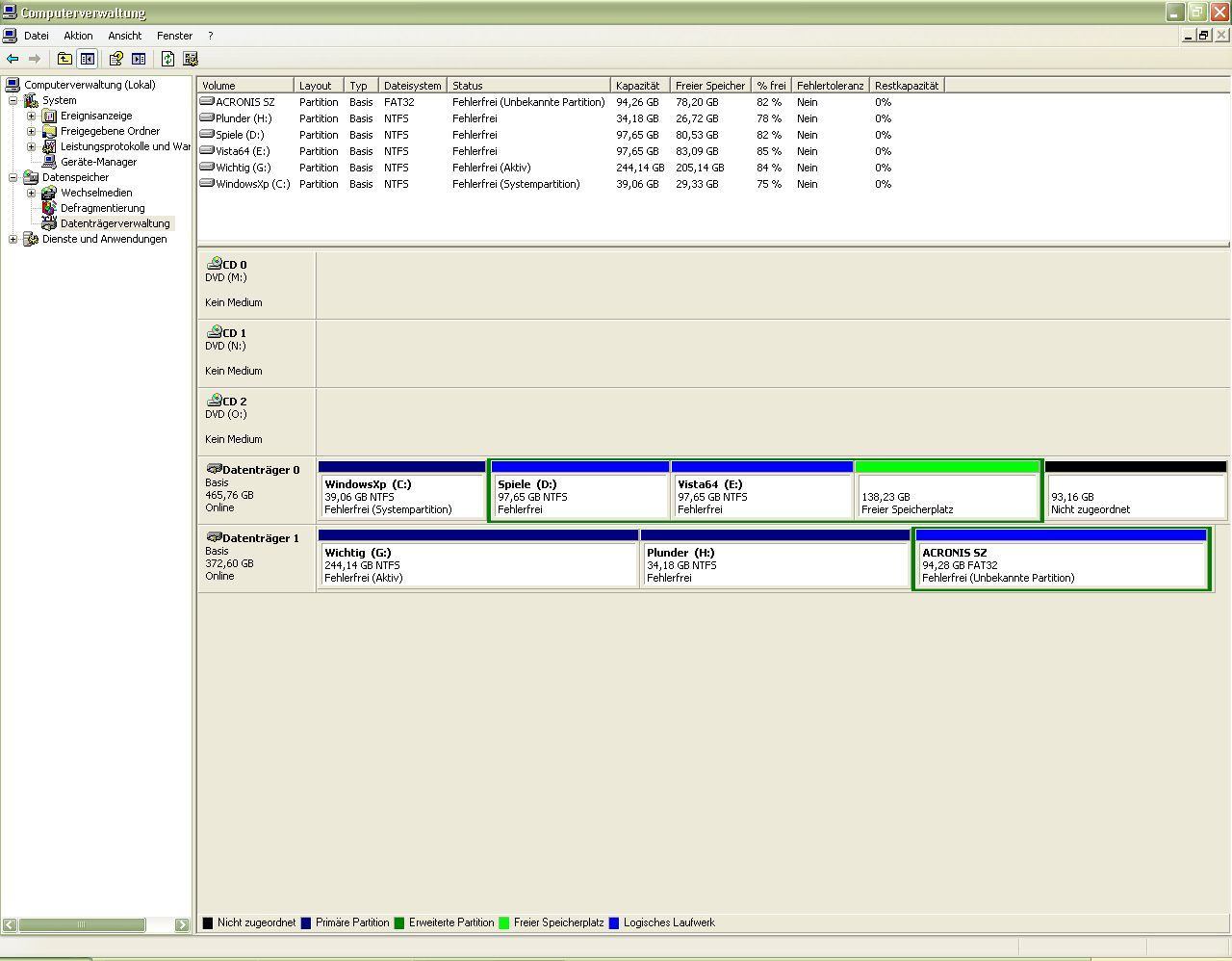Click the disk settings toolbar icon
This screenshot has height=961, width=1232.
coord(190,59)
